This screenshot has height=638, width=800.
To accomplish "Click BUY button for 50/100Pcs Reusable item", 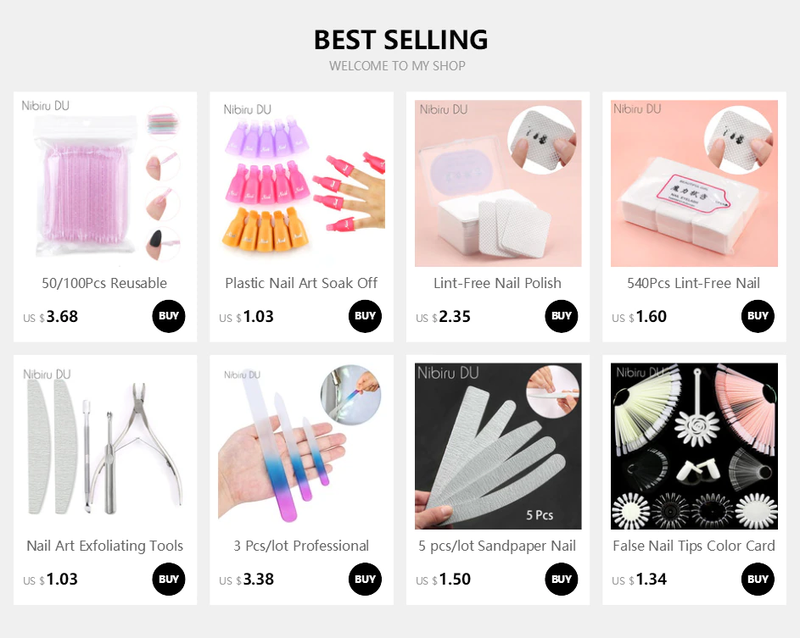I will click(168, 316).
